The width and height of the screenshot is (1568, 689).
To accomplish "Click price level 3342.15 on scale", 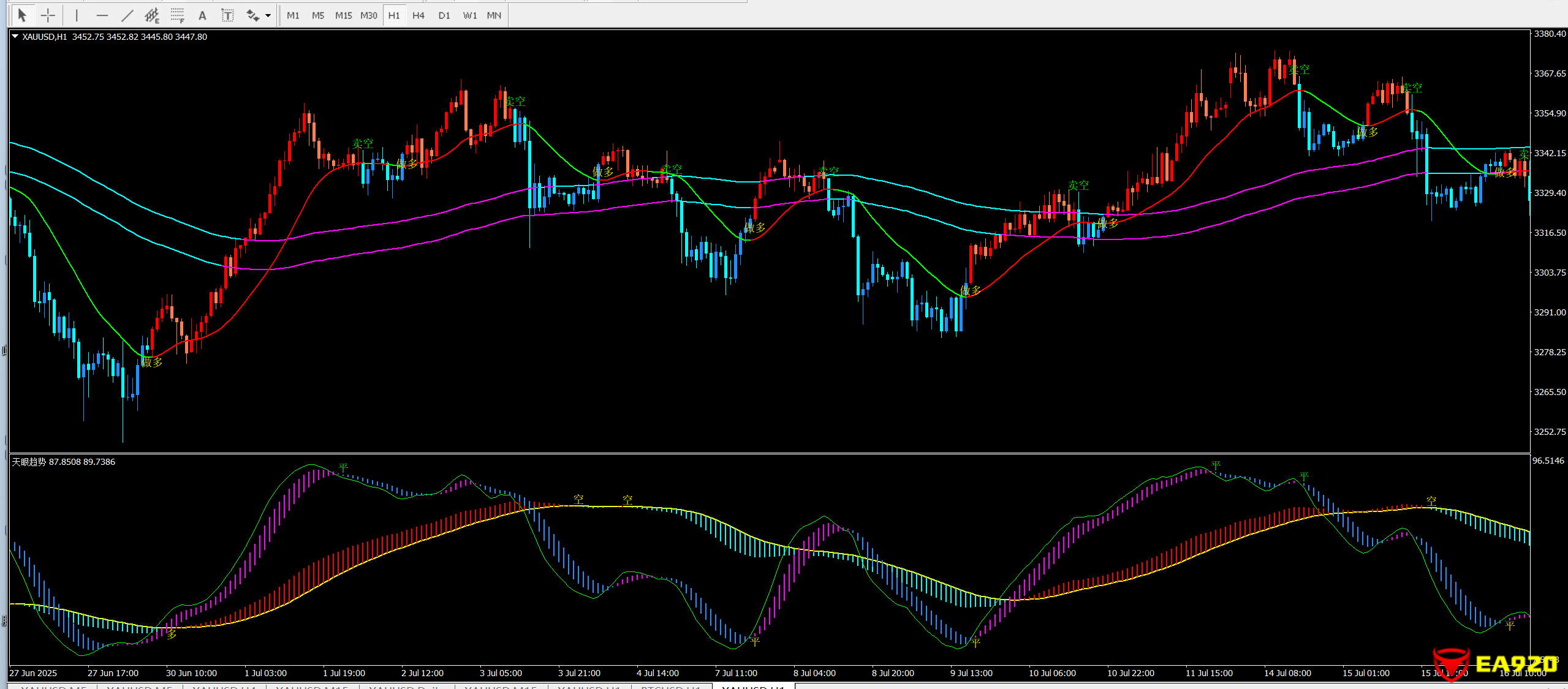I will 1550,153.
